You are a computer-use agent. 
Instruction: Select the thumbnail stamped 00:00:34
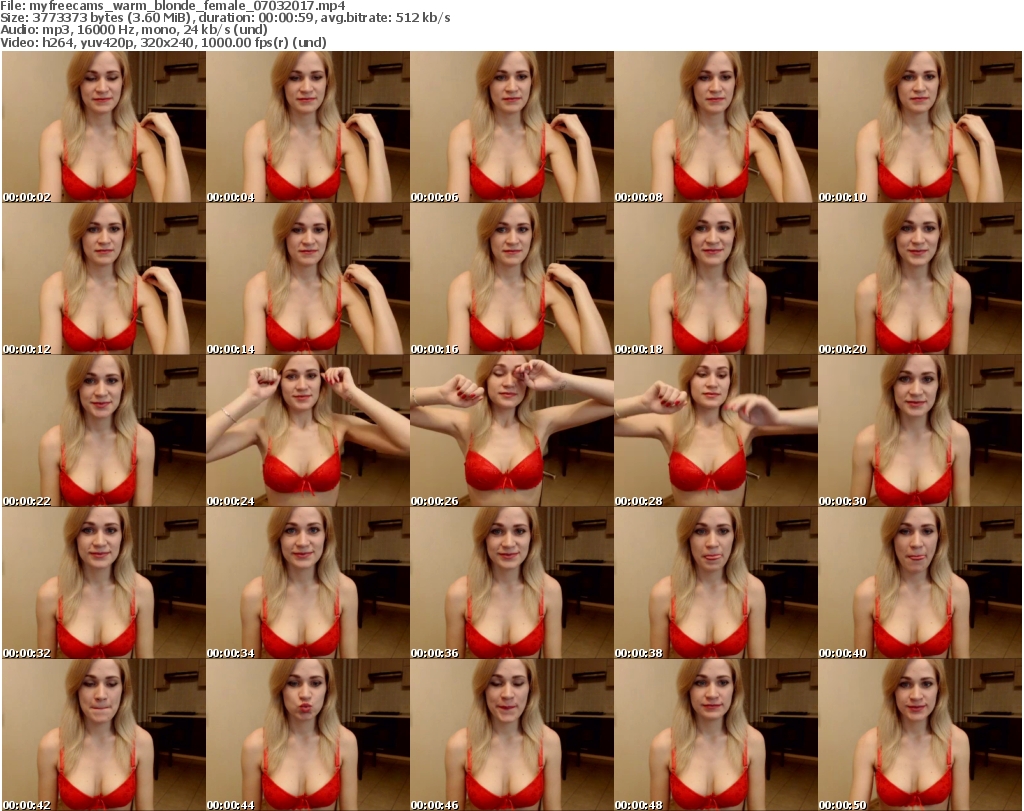point(308,582)
